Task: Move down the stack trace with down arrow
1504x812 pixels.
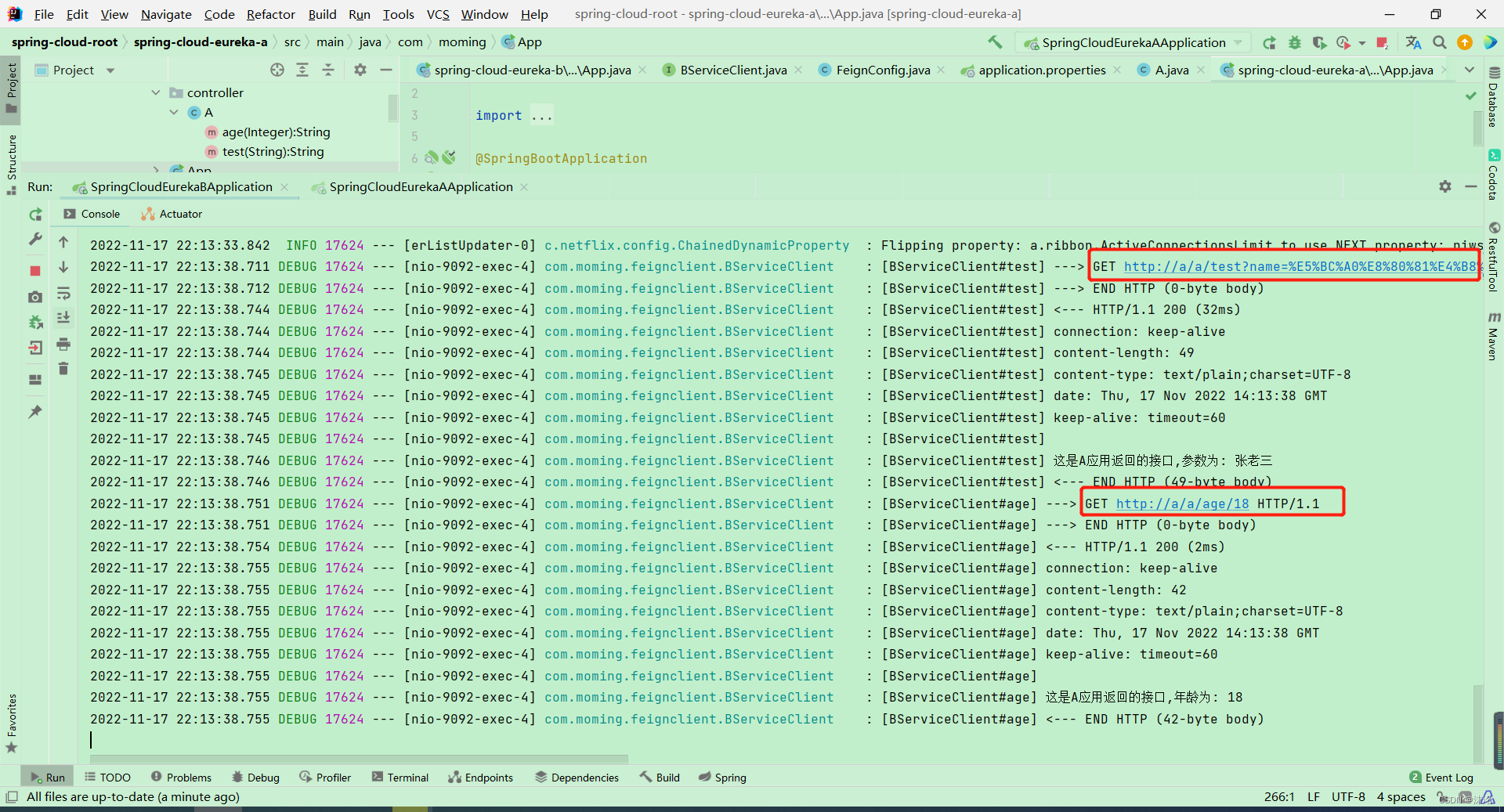Action: 63,268
